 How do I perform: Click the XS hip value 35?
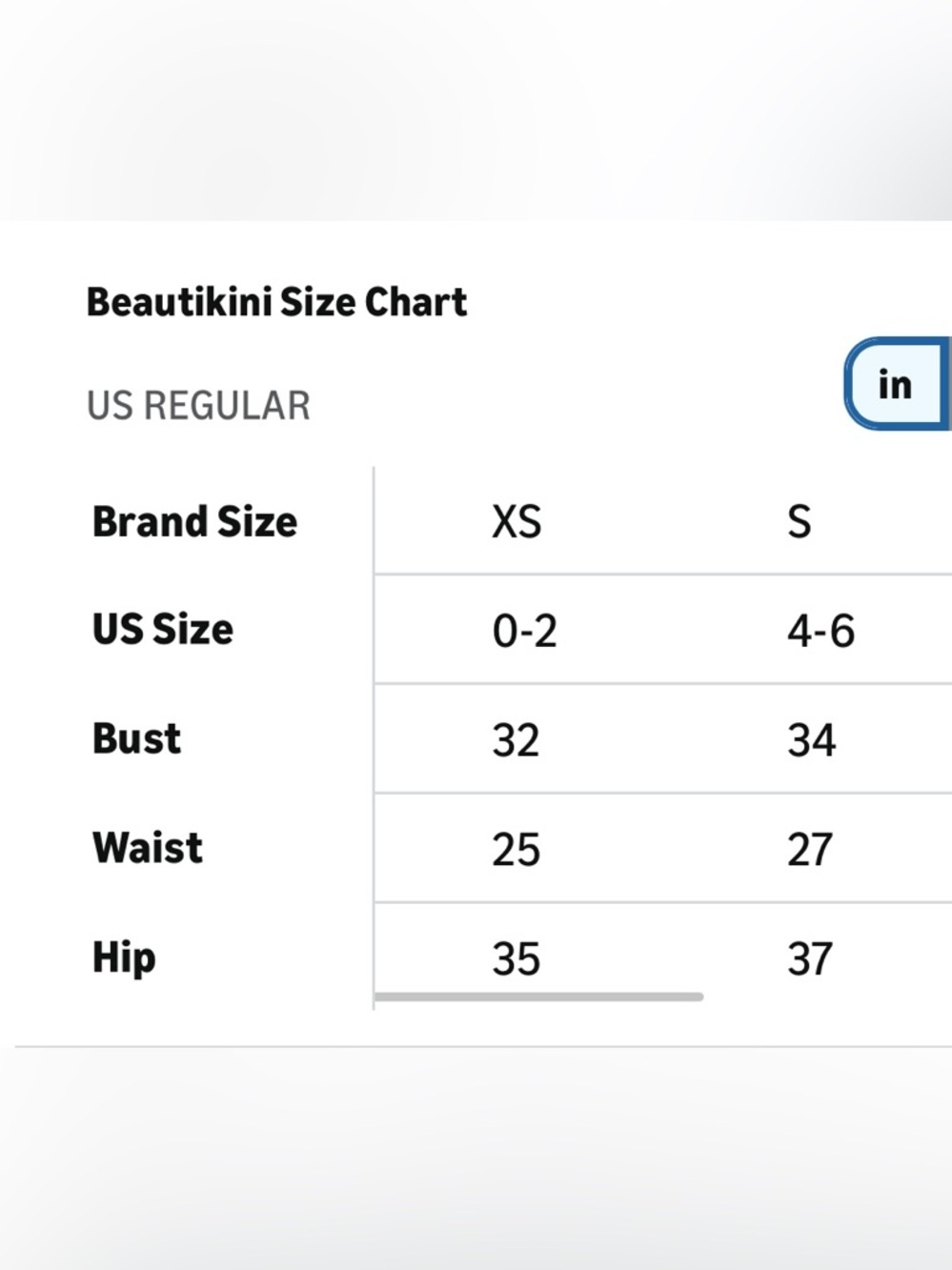[x=516, y=958]
